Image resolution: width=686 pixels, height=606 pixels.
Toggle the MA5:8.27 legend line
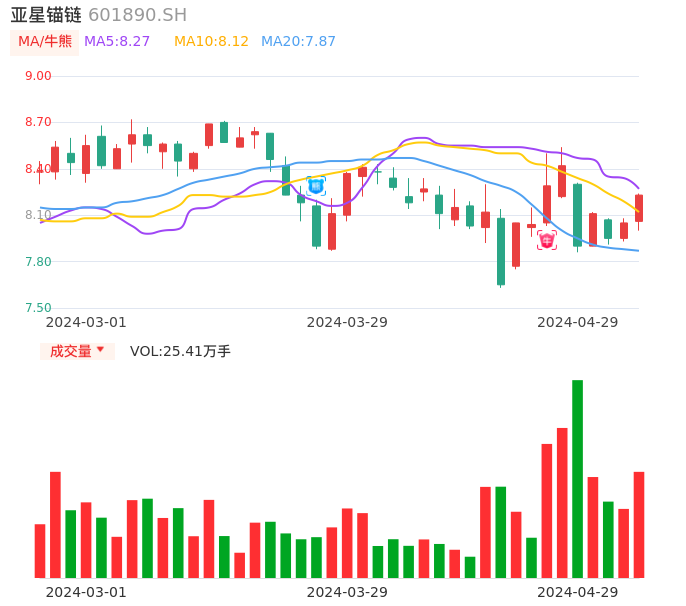pos(117,42)
